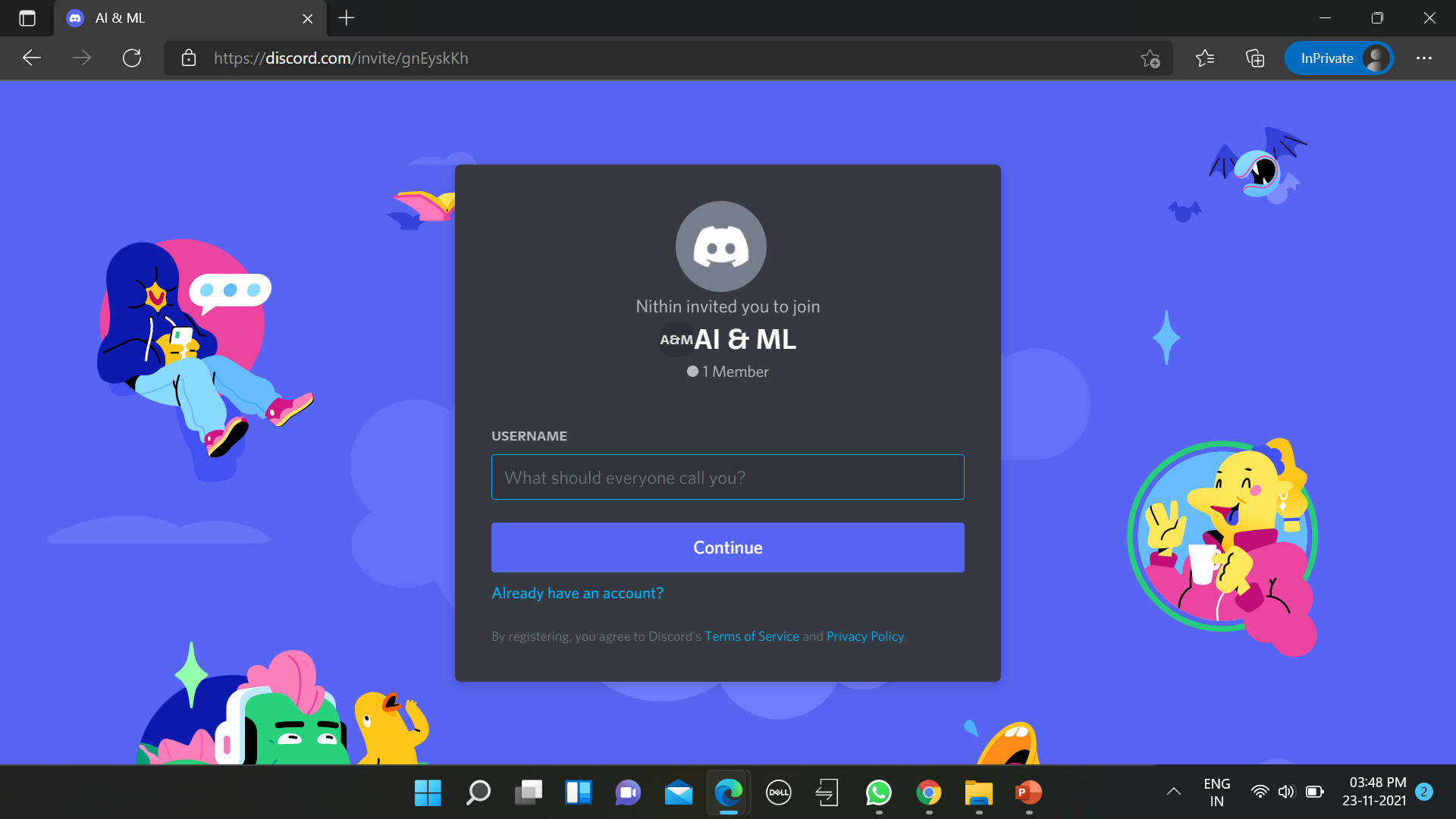The height and width of the screenshot is (819, 1456).
Task: Open a new tab with the plus button
Action: (x=347, y=18)
